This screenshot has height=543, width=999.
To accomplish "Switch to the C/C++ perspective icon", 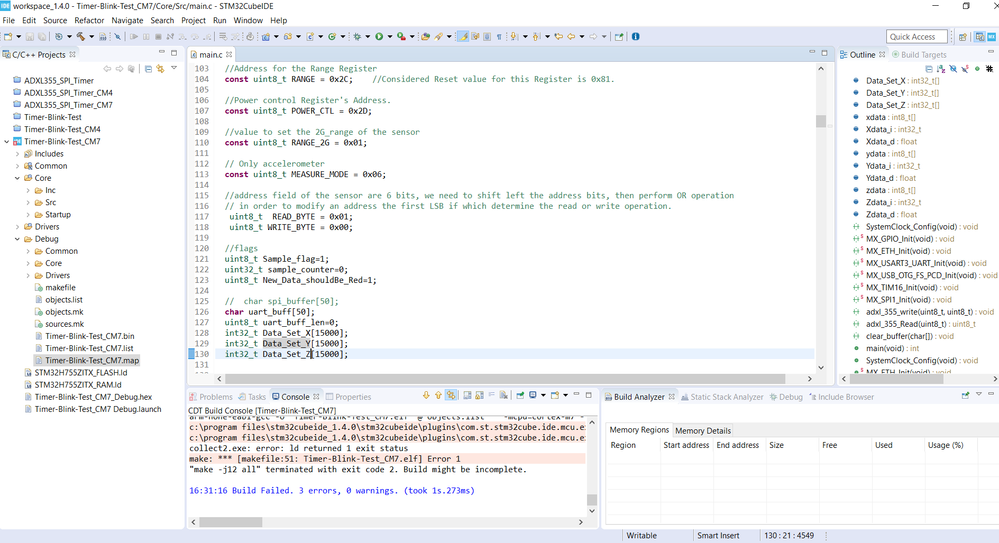I will [x=979, y=37].
